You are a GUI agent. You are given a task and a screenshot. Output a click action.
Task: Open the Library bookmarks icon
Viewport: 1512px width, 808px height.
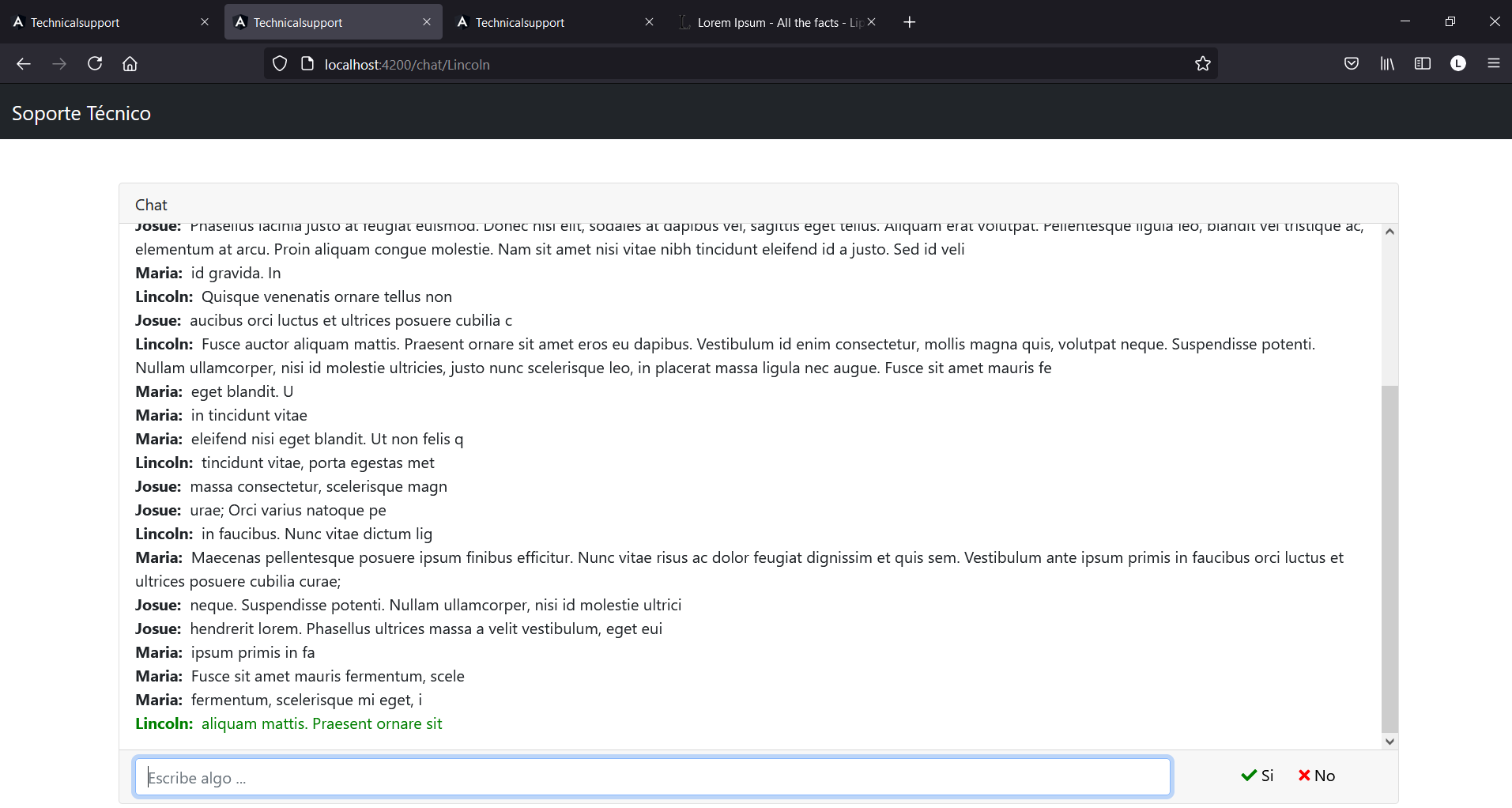(1387, 64)
